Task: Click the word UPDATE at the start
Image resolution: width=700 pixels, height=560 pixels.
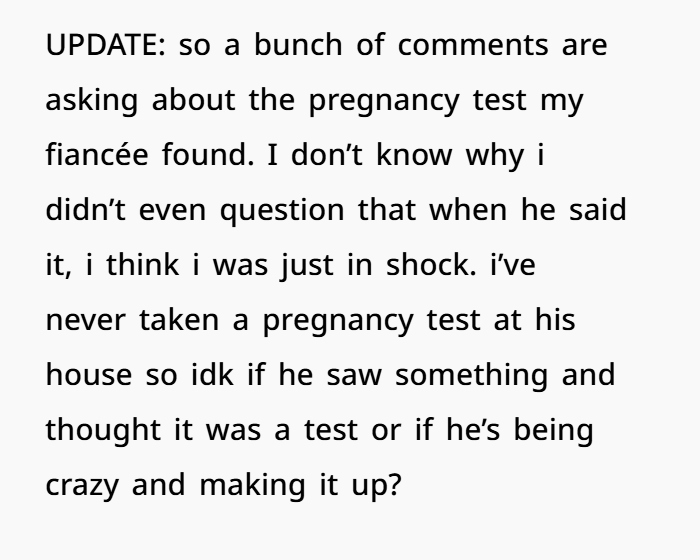Action: pyautogui.click(x=101, y=47)
